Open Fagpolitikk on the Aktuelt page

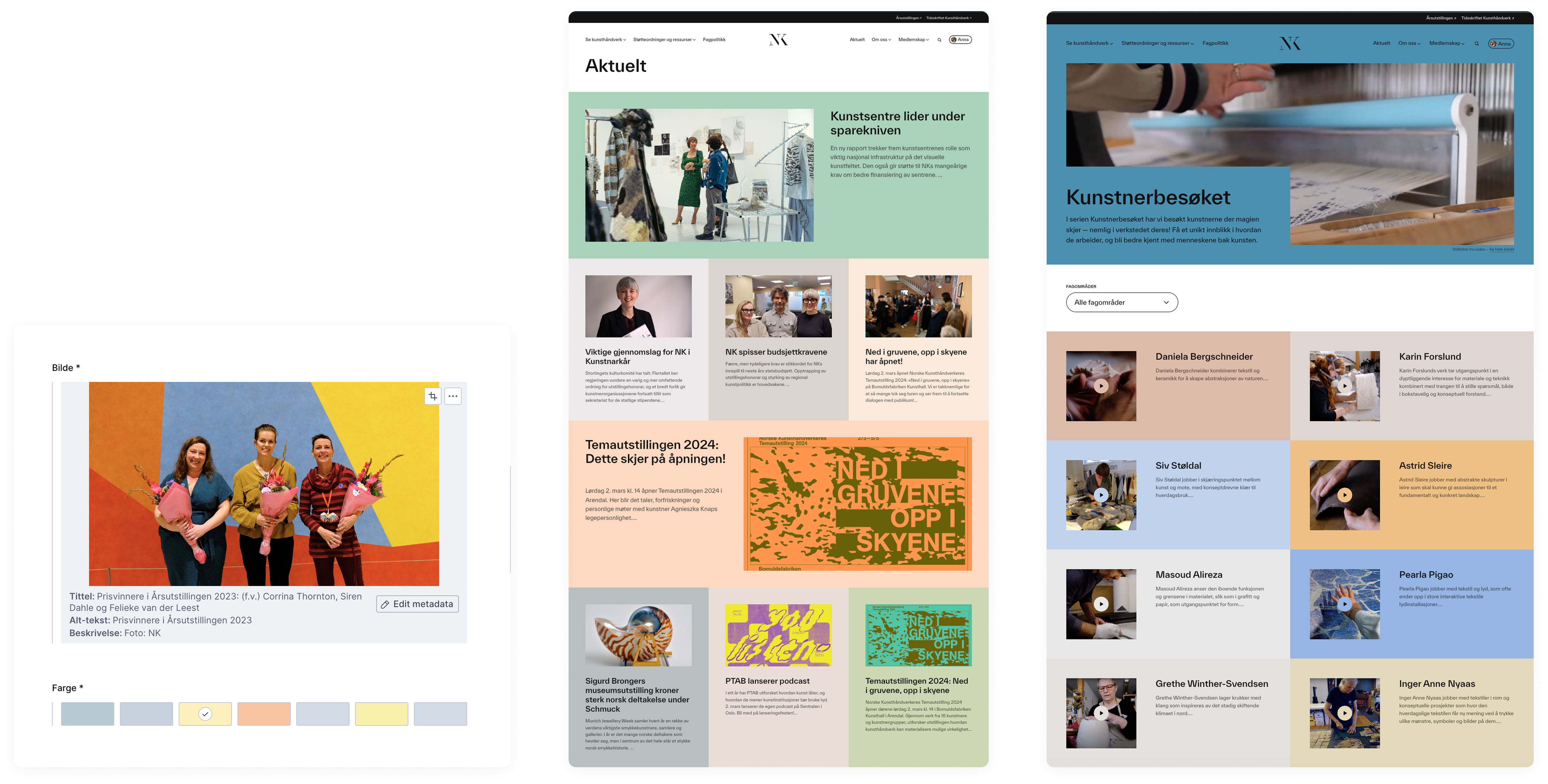(714, 40)
